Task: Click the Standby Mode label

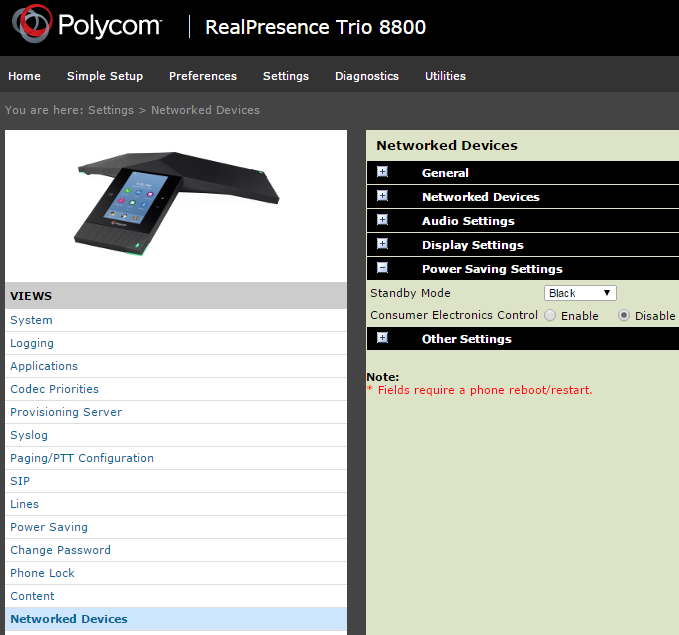Action: tap(410, 293)
